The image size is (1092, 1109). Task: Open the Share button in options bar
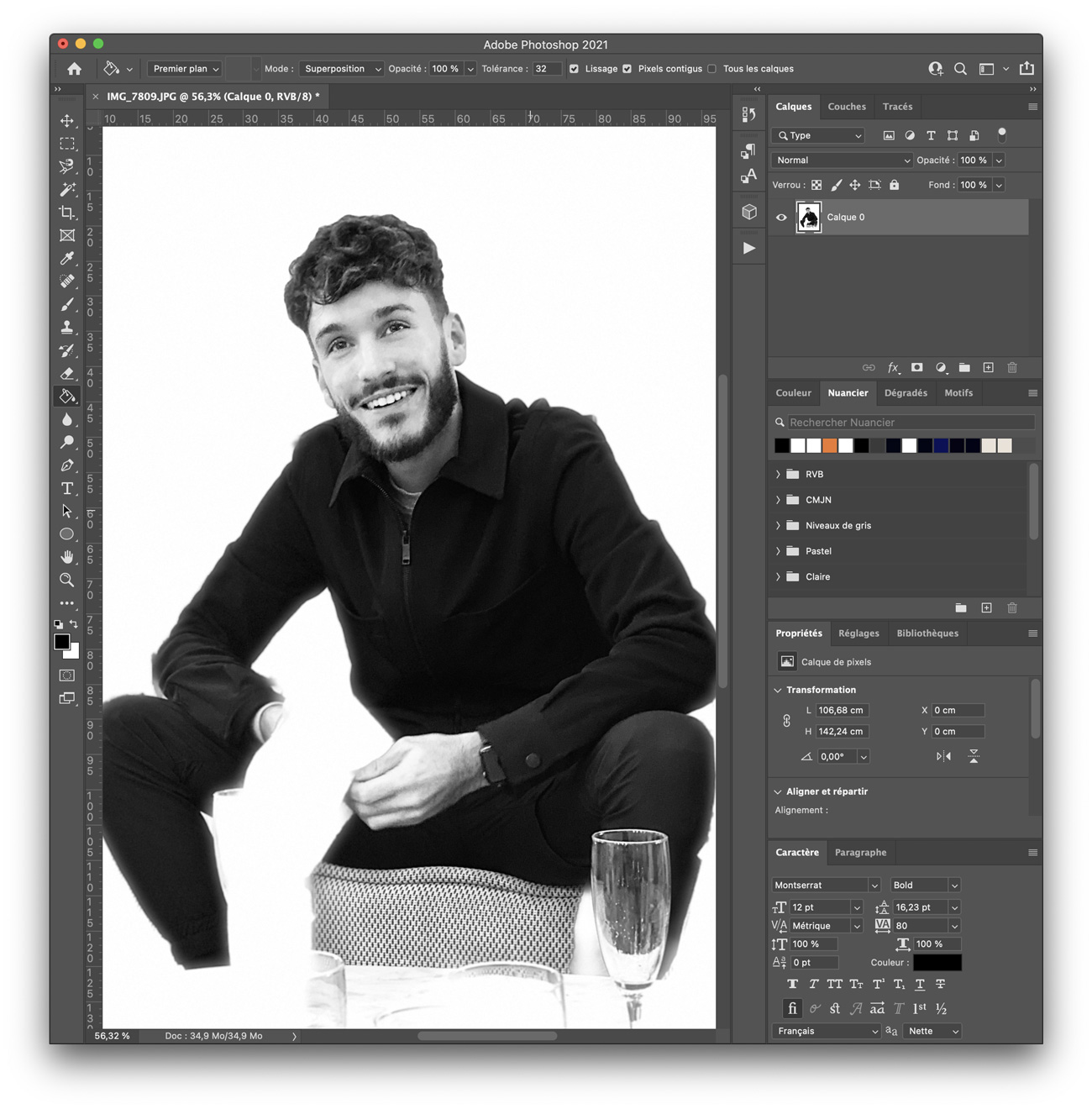1026,69
